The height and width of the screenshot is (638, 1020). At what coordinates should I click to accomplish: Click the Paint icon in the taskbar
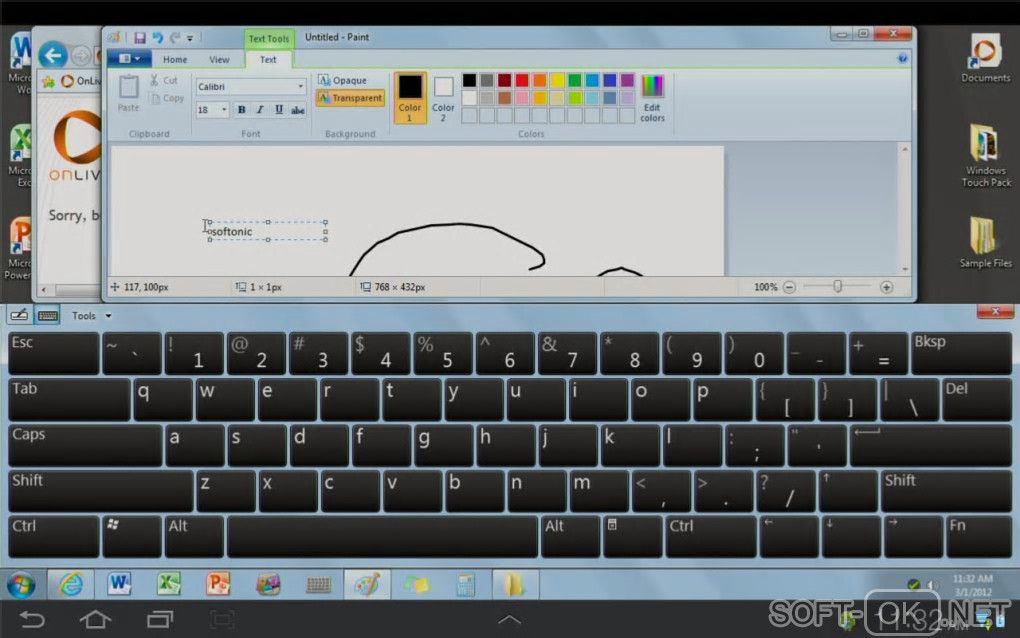click(367, 585)
